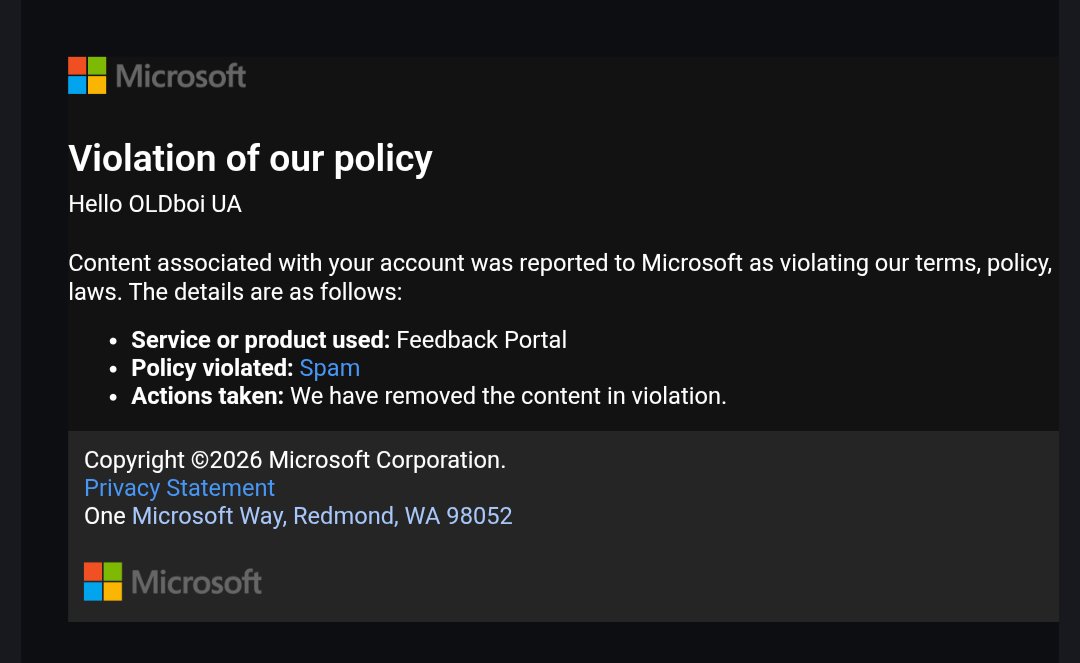Viewport: 1080px width, 663px height.
Task: Open the Spam policy link
Action: [x=329, y=368]
